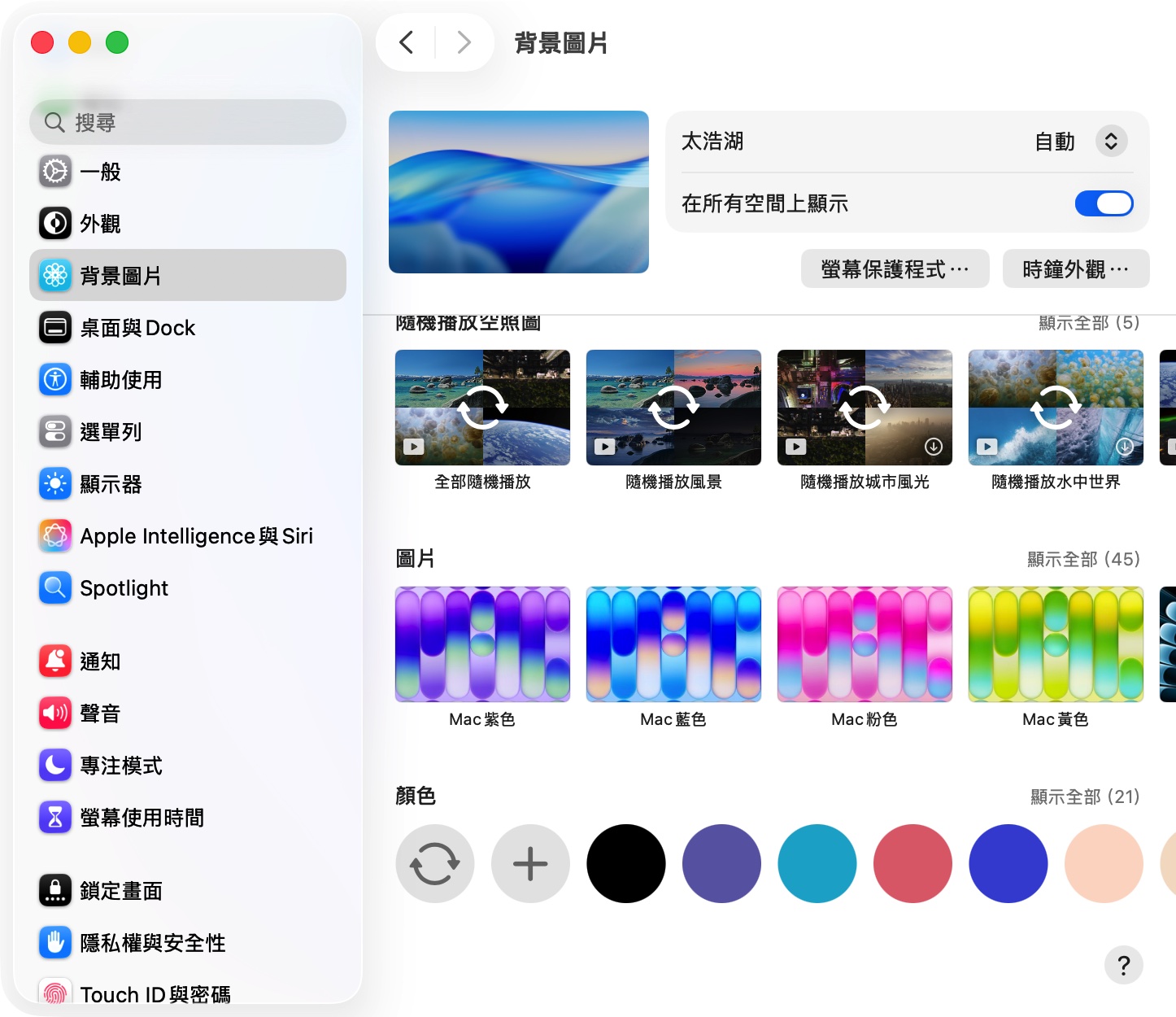This screenshot has width=1176, height=1017.
Task: Select the purple color swatch
Action: (x=721, y=863)
